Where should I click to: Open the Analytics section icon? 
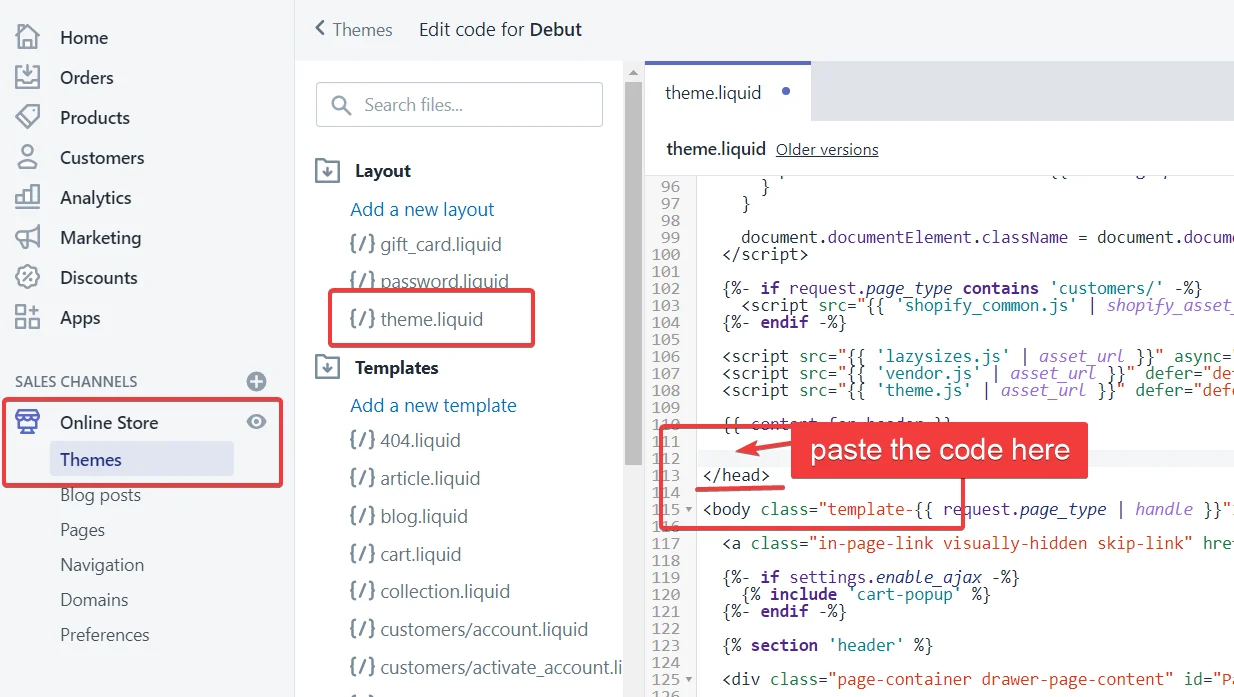(30, 197)
